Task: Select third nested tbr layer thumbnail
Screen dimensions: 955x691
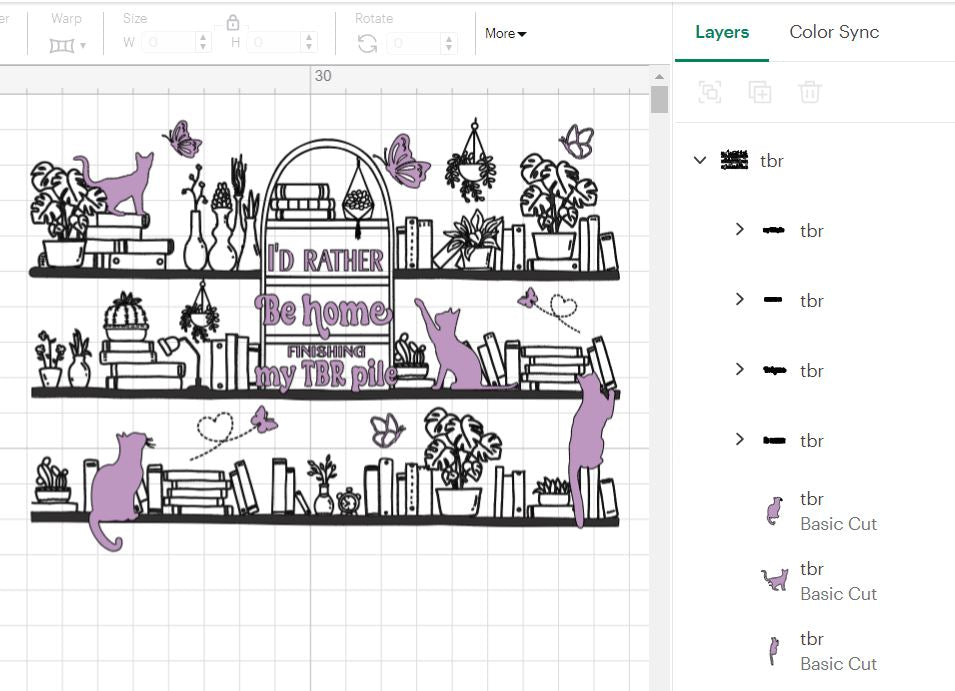Action: (774, 370)
